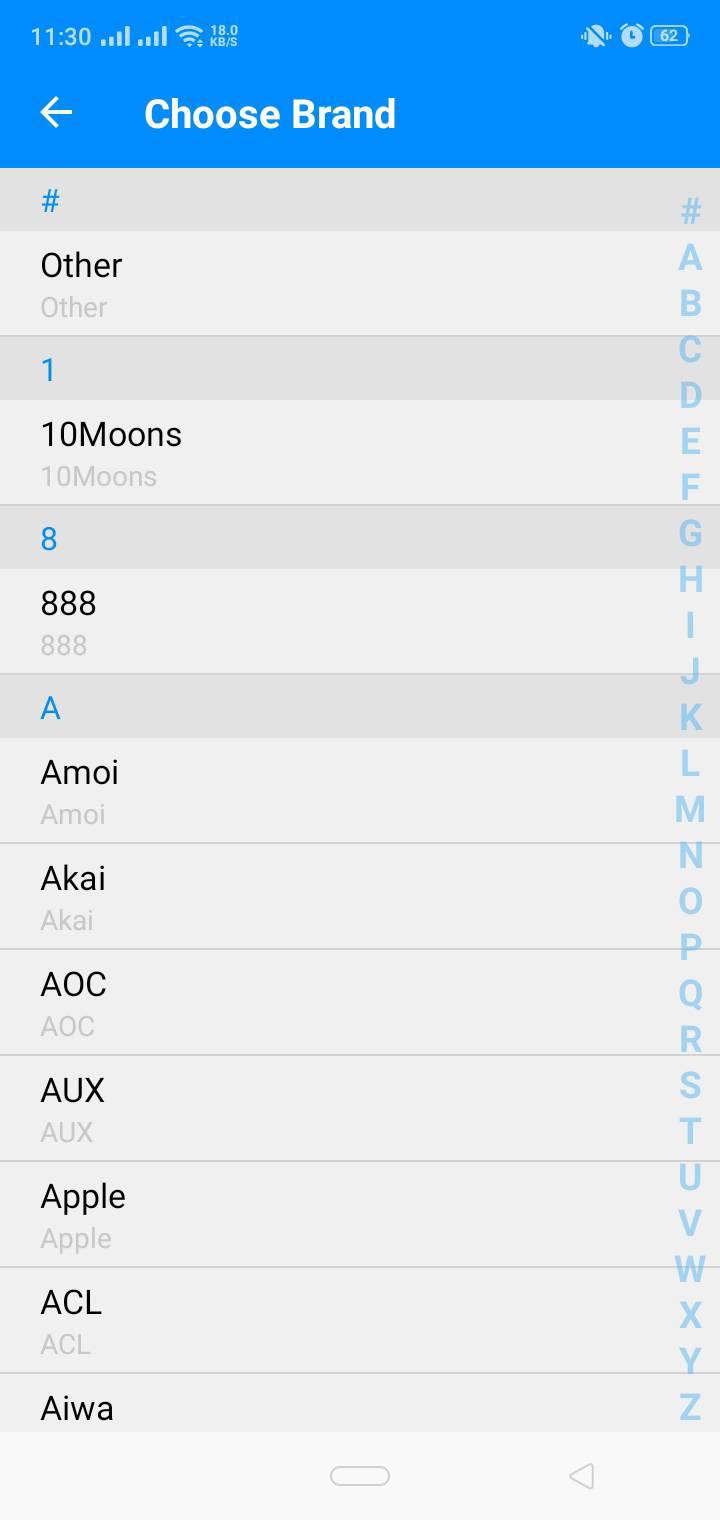720x1520 pixels.
Task: Tap the Wi-Fi status icon
Action: [x=188, y=36]
